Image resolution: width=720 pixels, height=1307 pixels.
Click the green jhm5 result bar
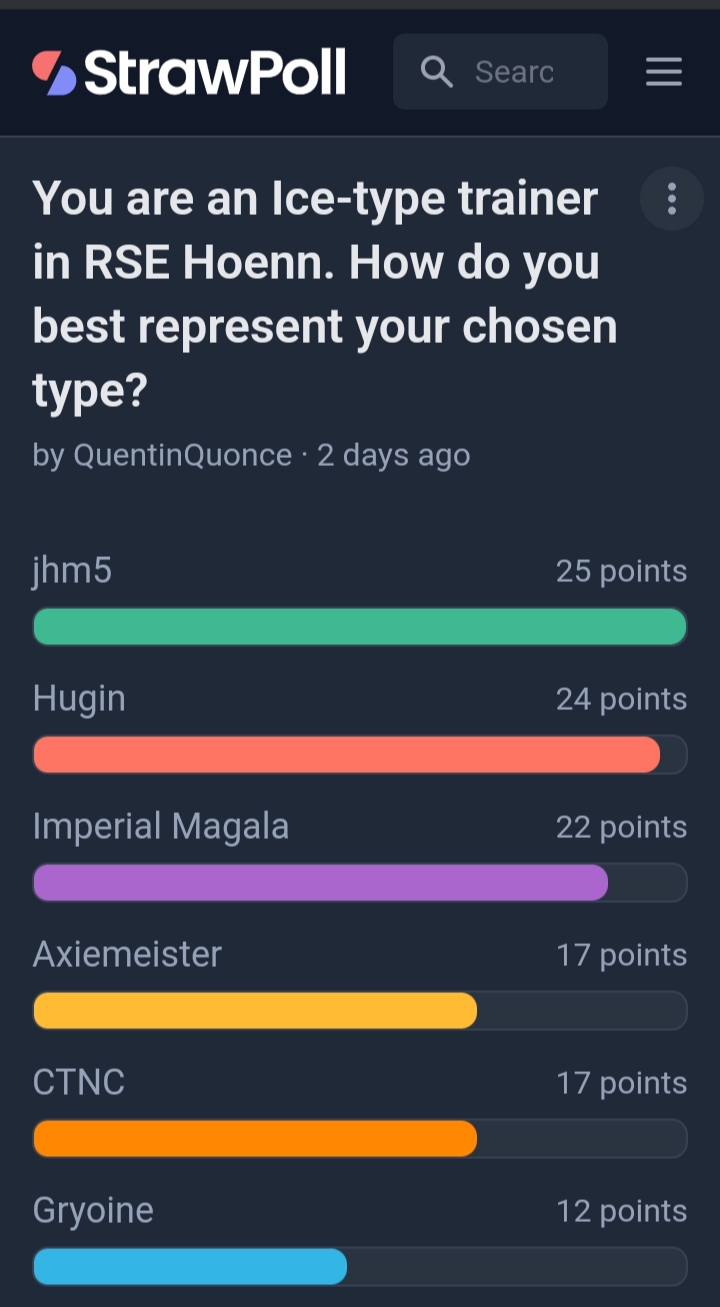(x=360, y=627)
